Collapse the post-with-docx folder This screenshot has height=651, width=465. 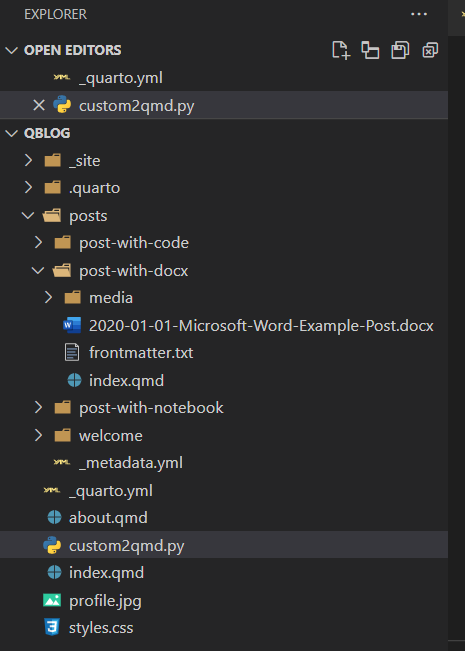click(38, 270)
